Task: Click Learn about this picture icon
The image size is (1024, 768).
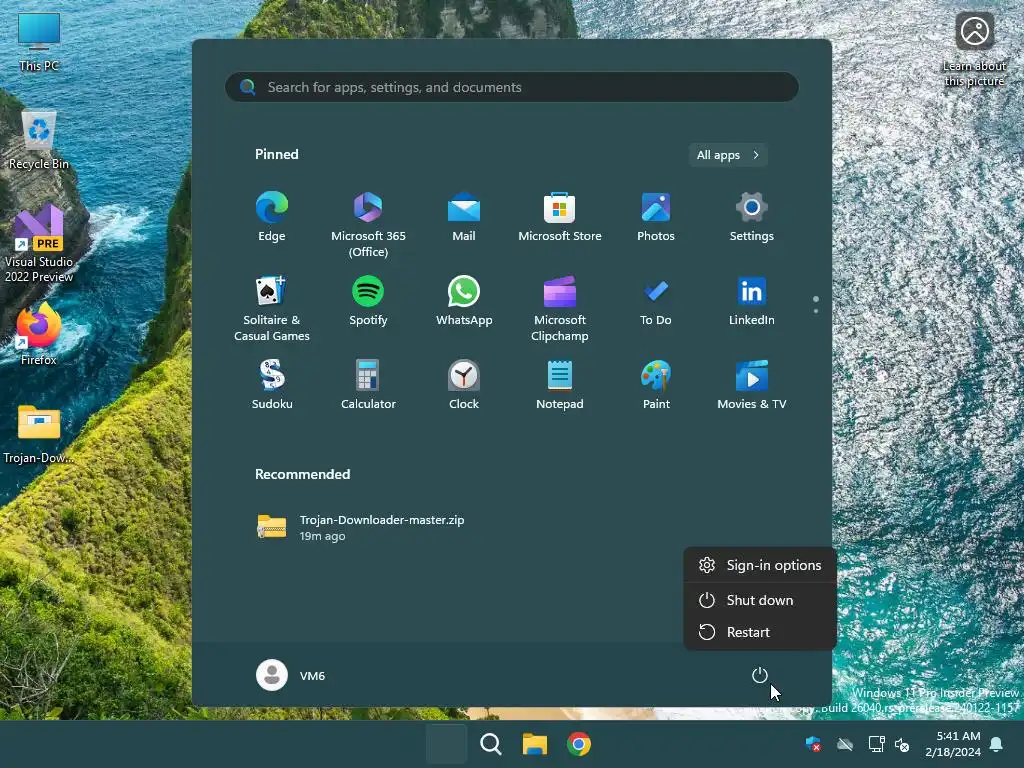Action: 974,49
